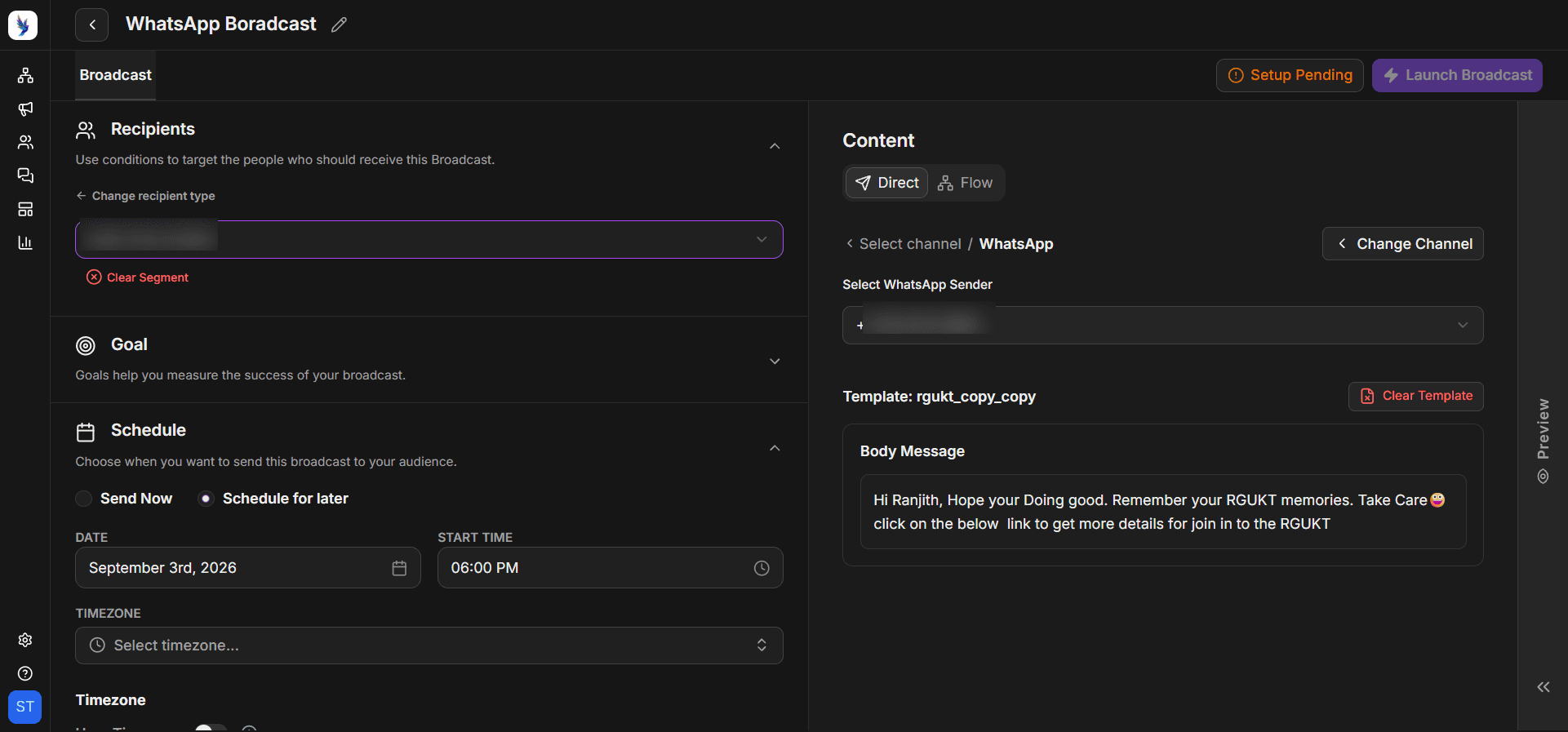
Task: Open the broadcast megaphone sidebar icon
Action: [25, 109]
